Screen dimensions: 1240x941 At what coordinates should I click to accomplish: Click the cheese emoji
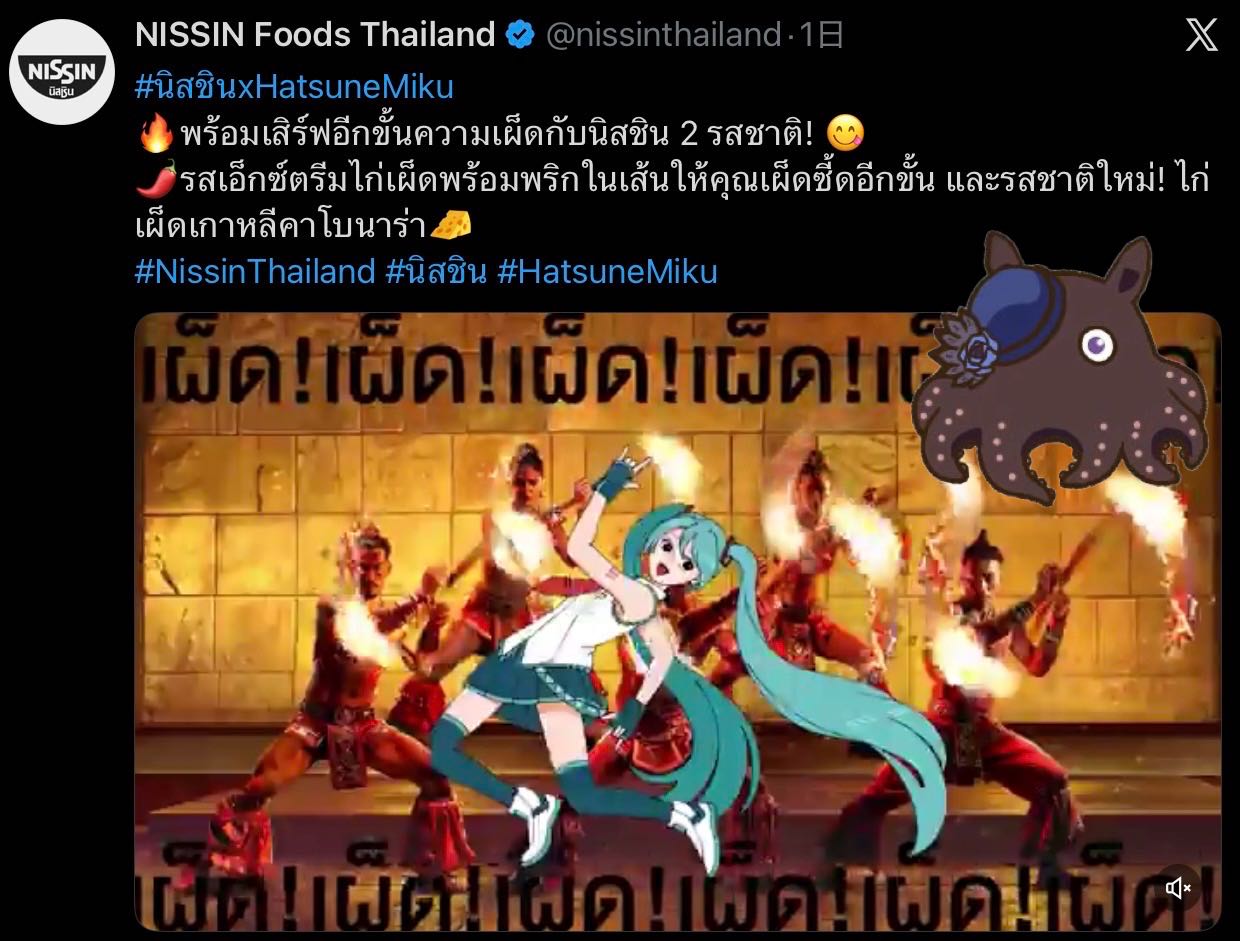tap(450, 226)
